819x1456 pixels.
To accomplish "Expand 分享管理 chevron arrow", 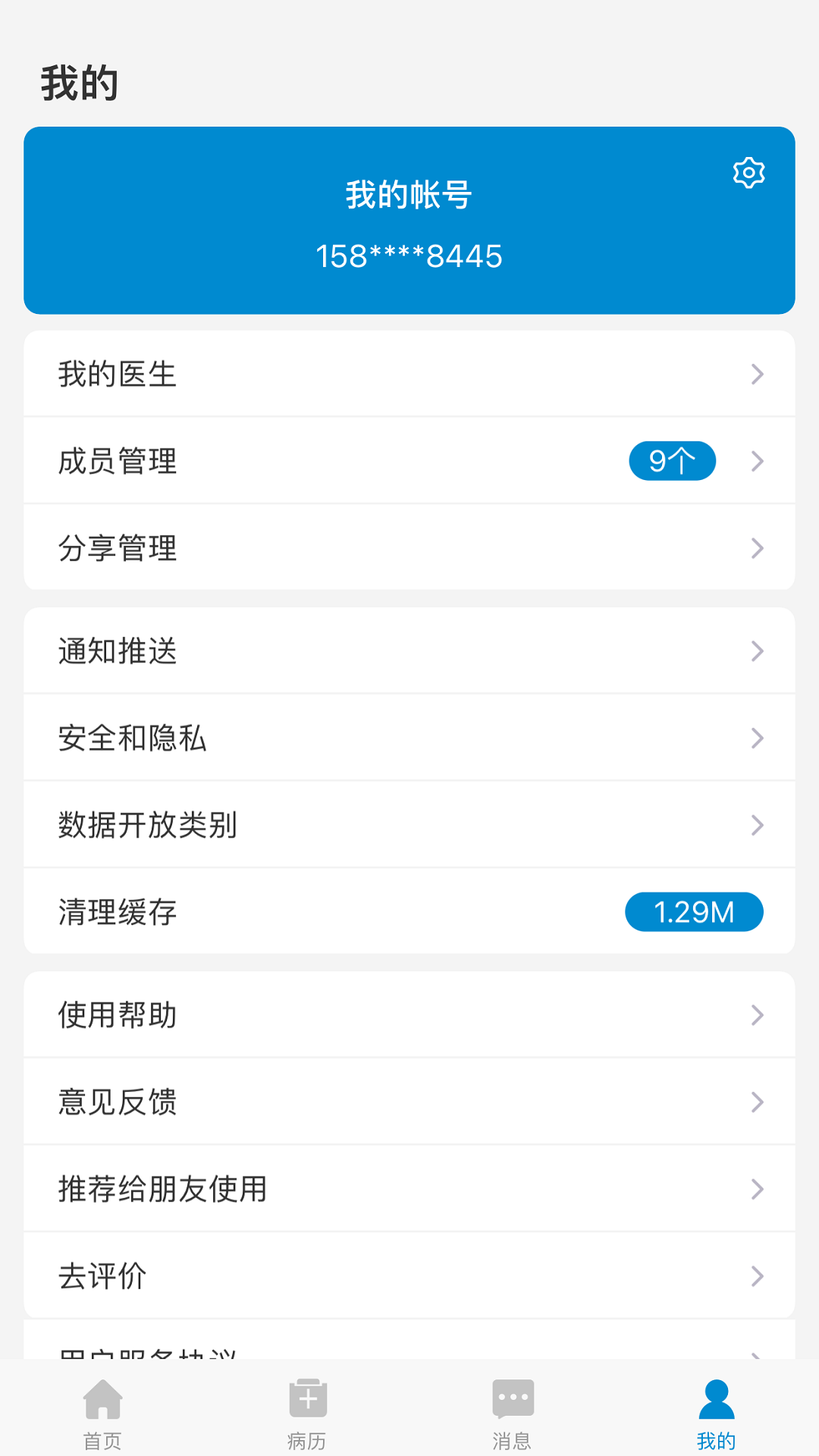I will tap(757, 548).
